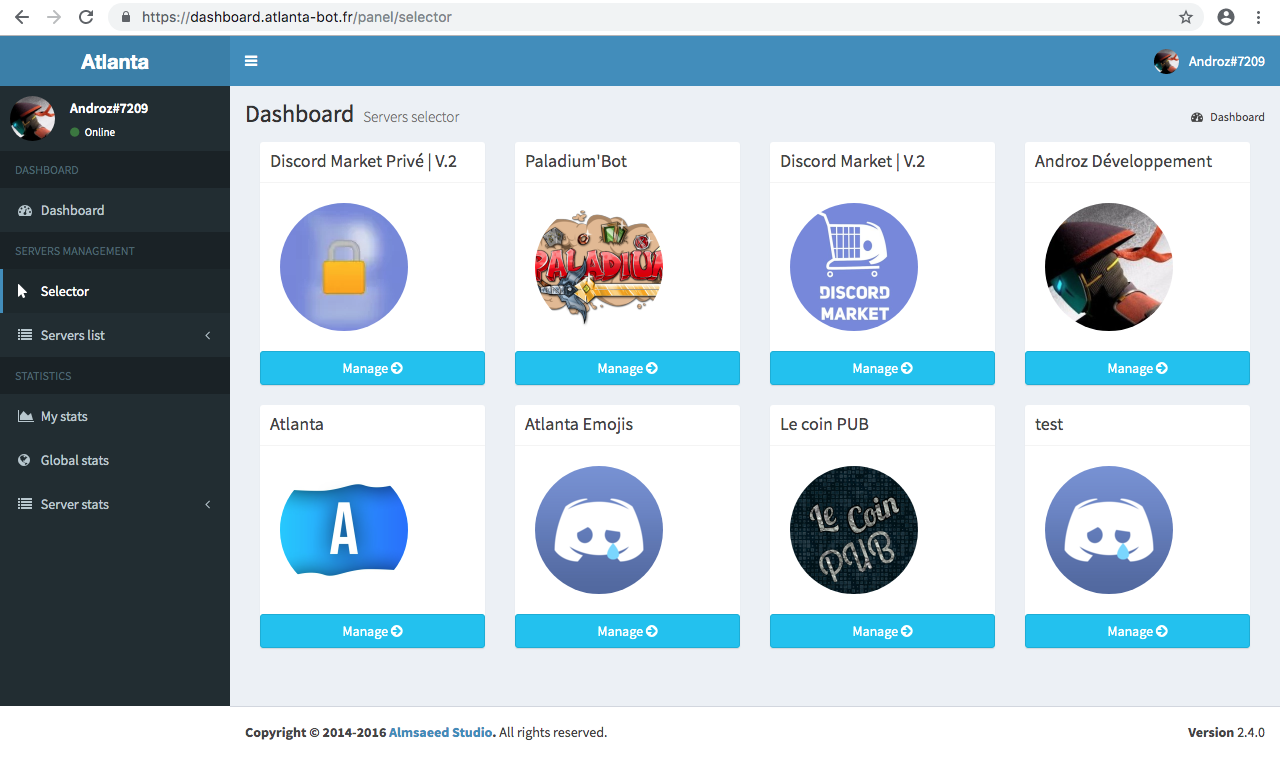Open the Chrome three-dot menu

(1258, 17)
